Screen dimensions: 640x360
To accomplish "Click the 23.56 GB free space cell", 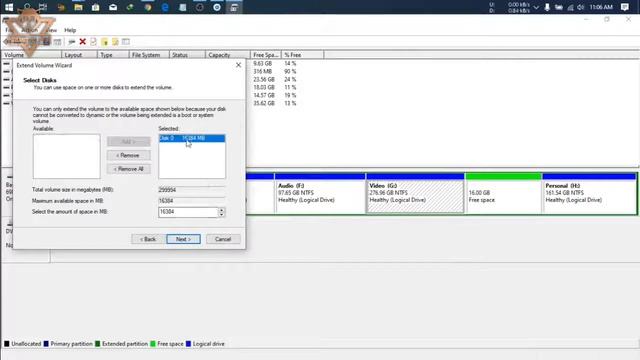I will tap(264, 80).
